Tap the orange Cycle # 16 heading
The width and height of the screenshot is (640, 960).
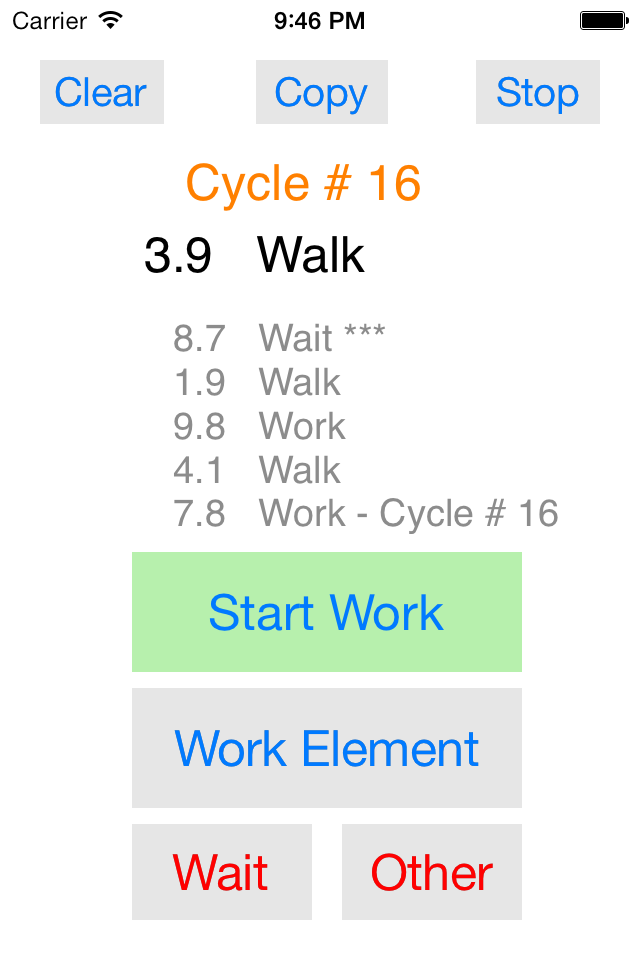click(303, 184)
